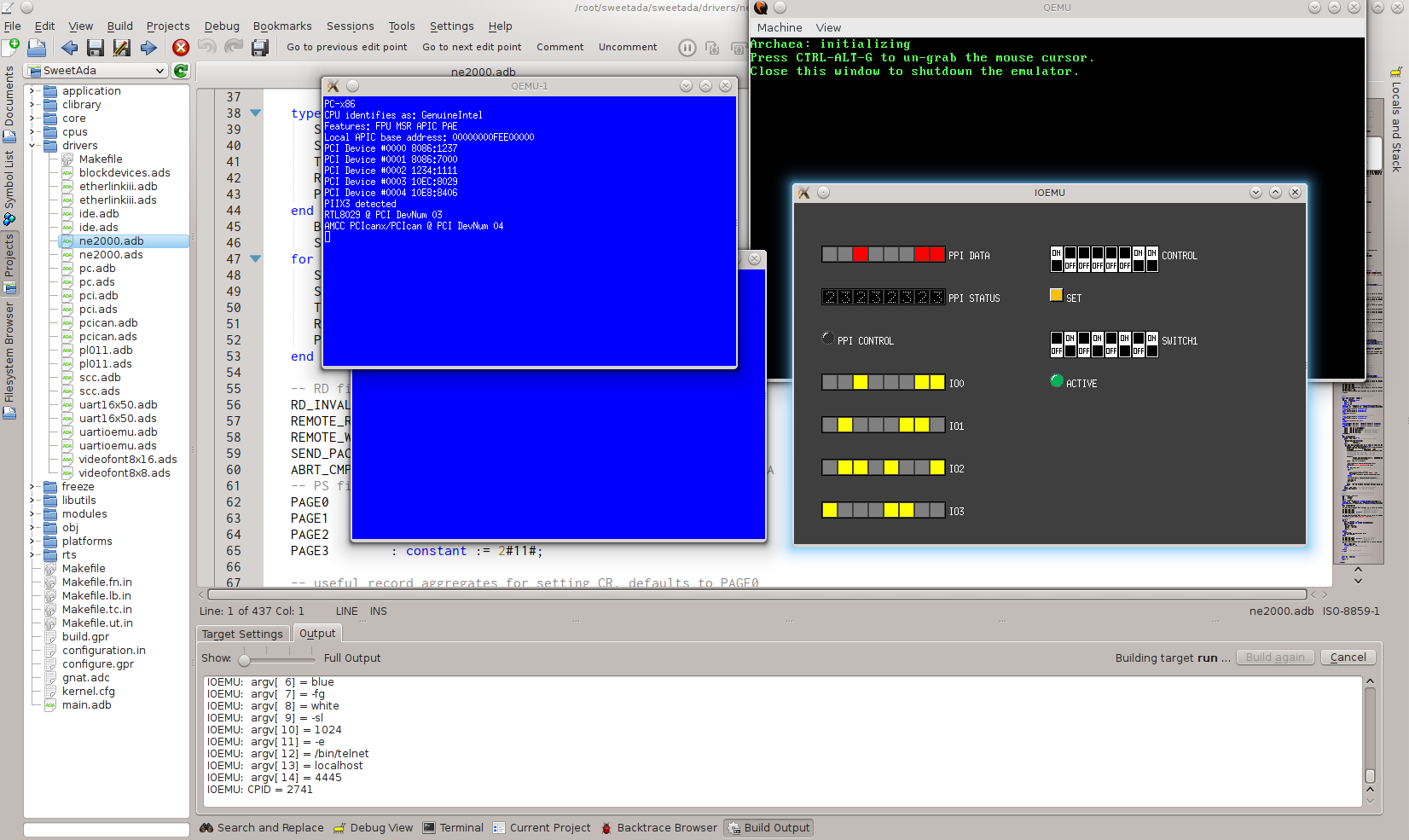The image size is (1409, 840).
Task: Toggle first DIP switch in CONTROL bank
Action: point(1057,259)
